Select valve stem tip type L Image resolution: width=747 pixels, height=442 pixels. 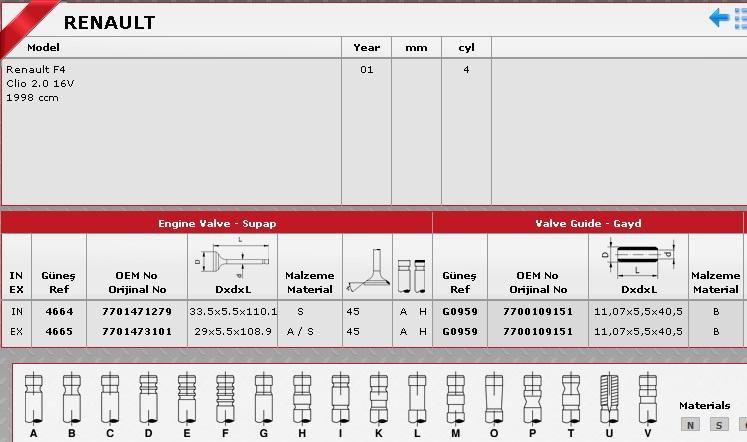coord(417,405)
